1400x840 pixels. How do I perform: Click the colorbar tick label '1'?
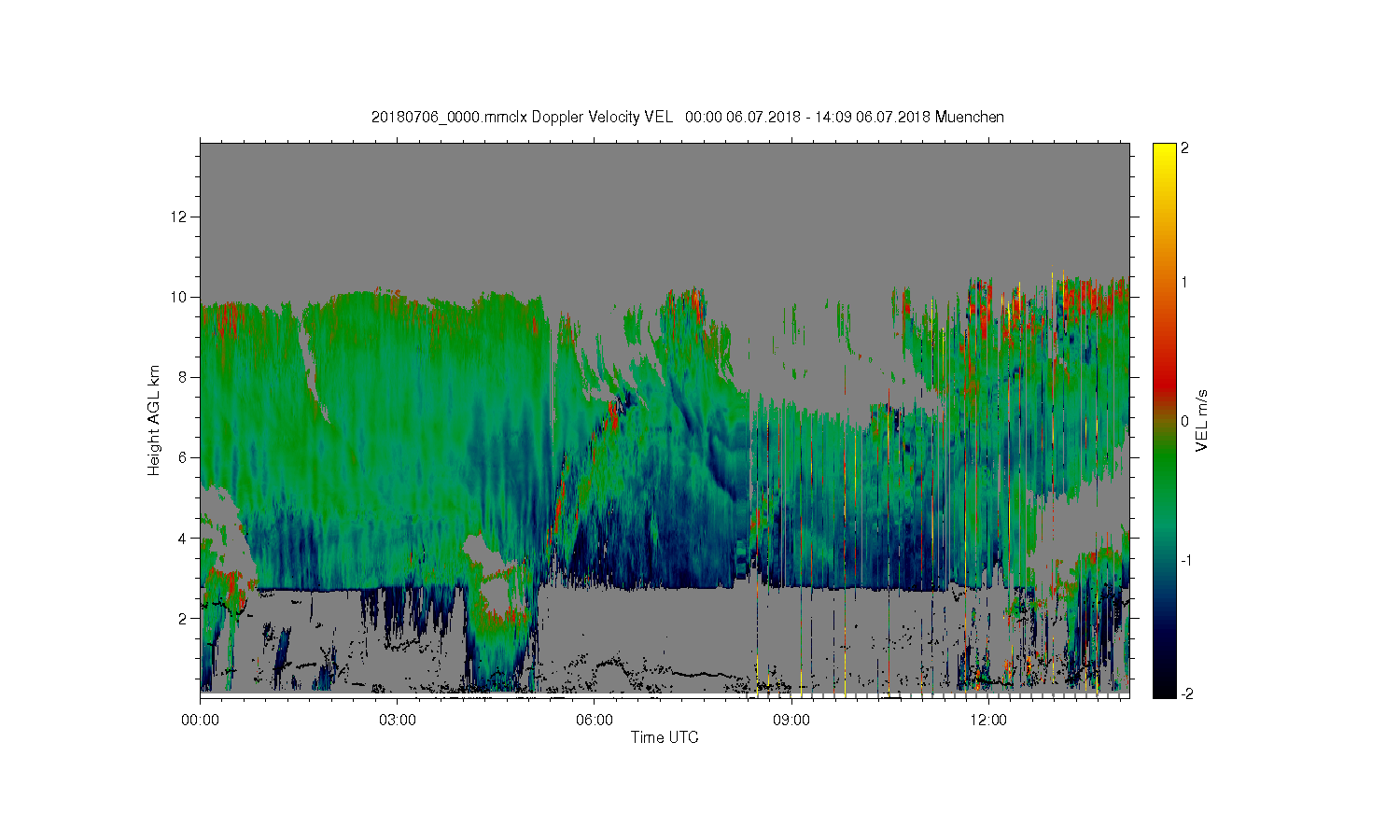point(1184,283)
